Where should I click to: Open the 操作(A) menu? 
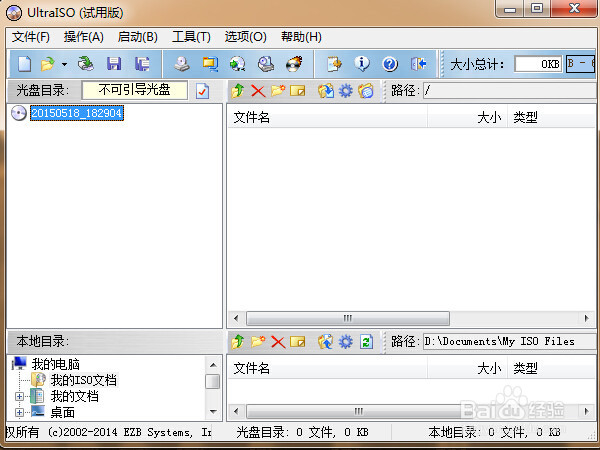pyautogui.click(x=83, y=37)
